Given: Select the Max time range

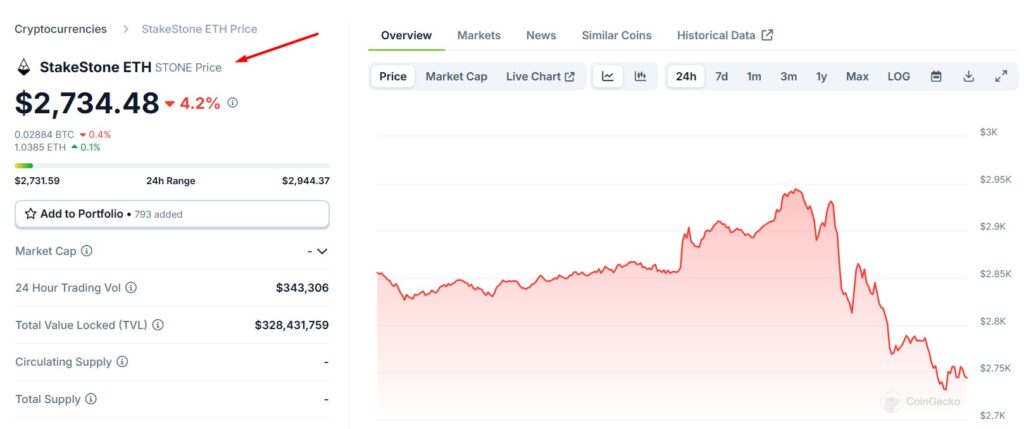Looking at the screenshot, I should click(857, 76).
